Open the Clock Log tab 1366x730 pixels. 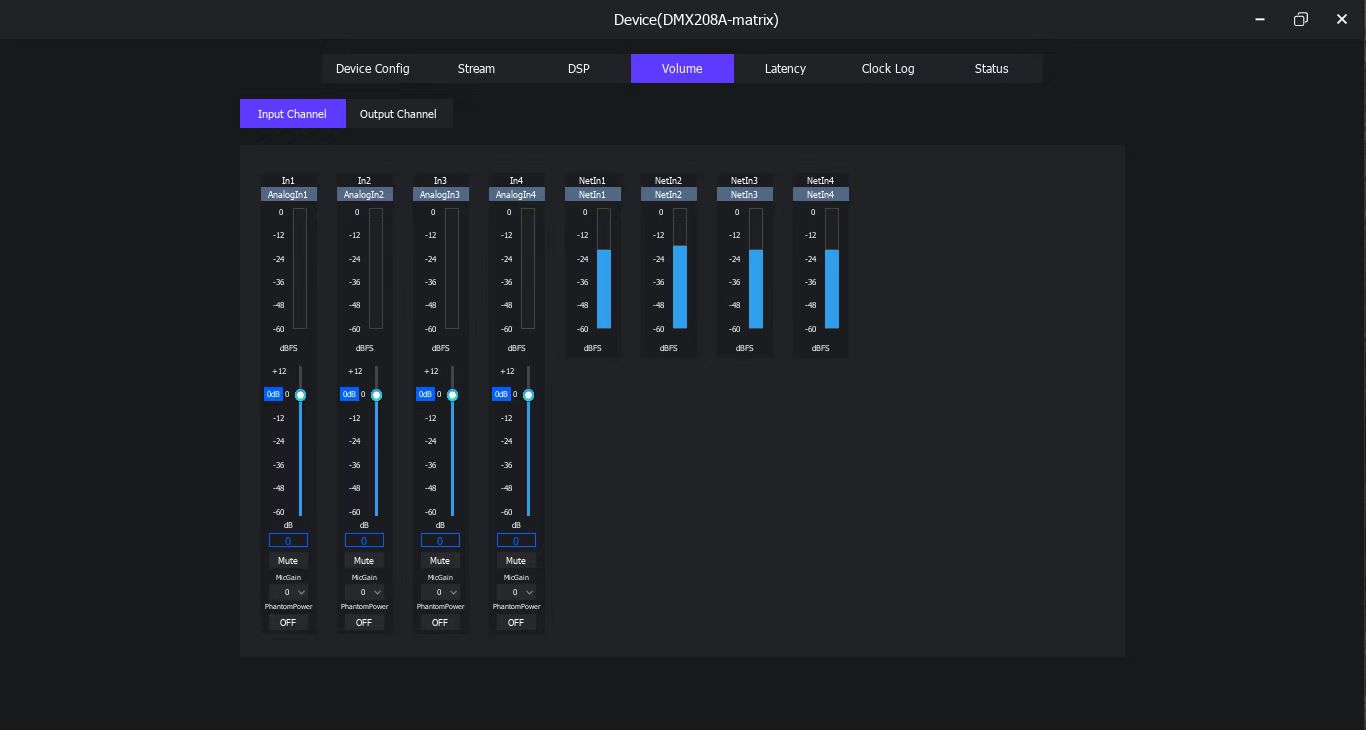pyautogui.click(x=888, y=68)
